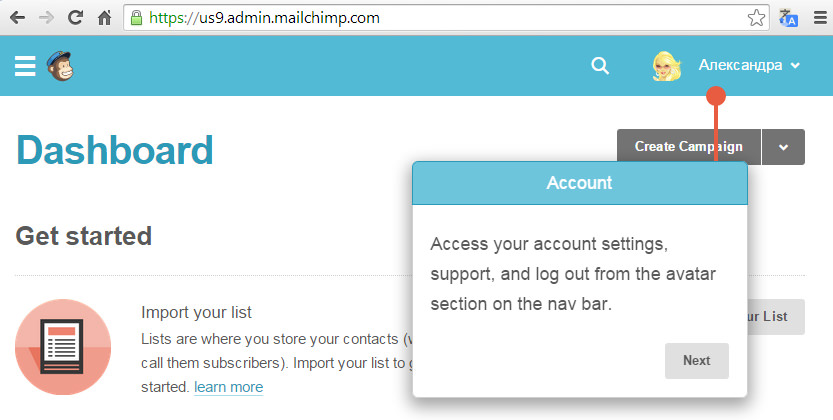Open the learn more link

pyautogui.click(x=228, y=387)
